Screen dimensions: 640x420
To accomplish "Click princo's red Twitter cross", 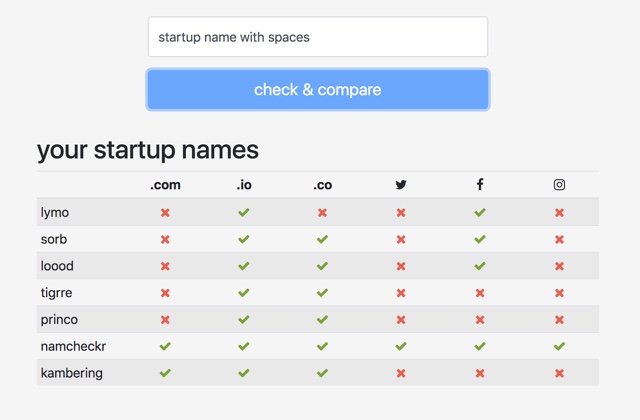I will pyautogui.click(x=401, y=320).
